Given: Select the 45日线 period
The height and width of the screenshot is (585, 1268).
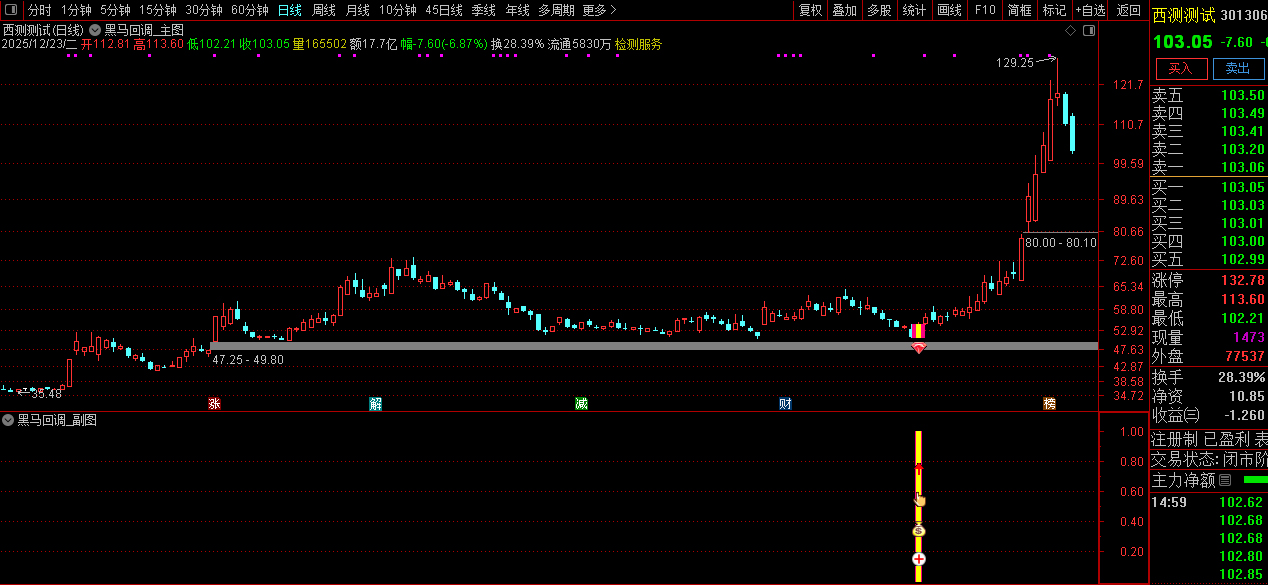Looking at the screenshot, I should tap(444, 10).
